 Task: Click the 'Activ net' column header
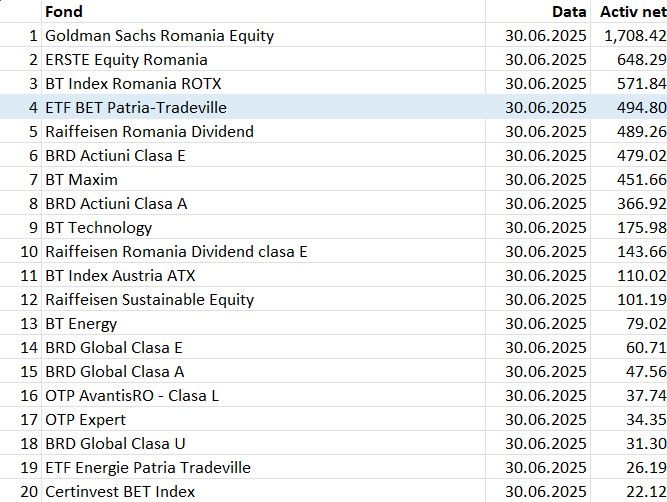coord(629,11)
